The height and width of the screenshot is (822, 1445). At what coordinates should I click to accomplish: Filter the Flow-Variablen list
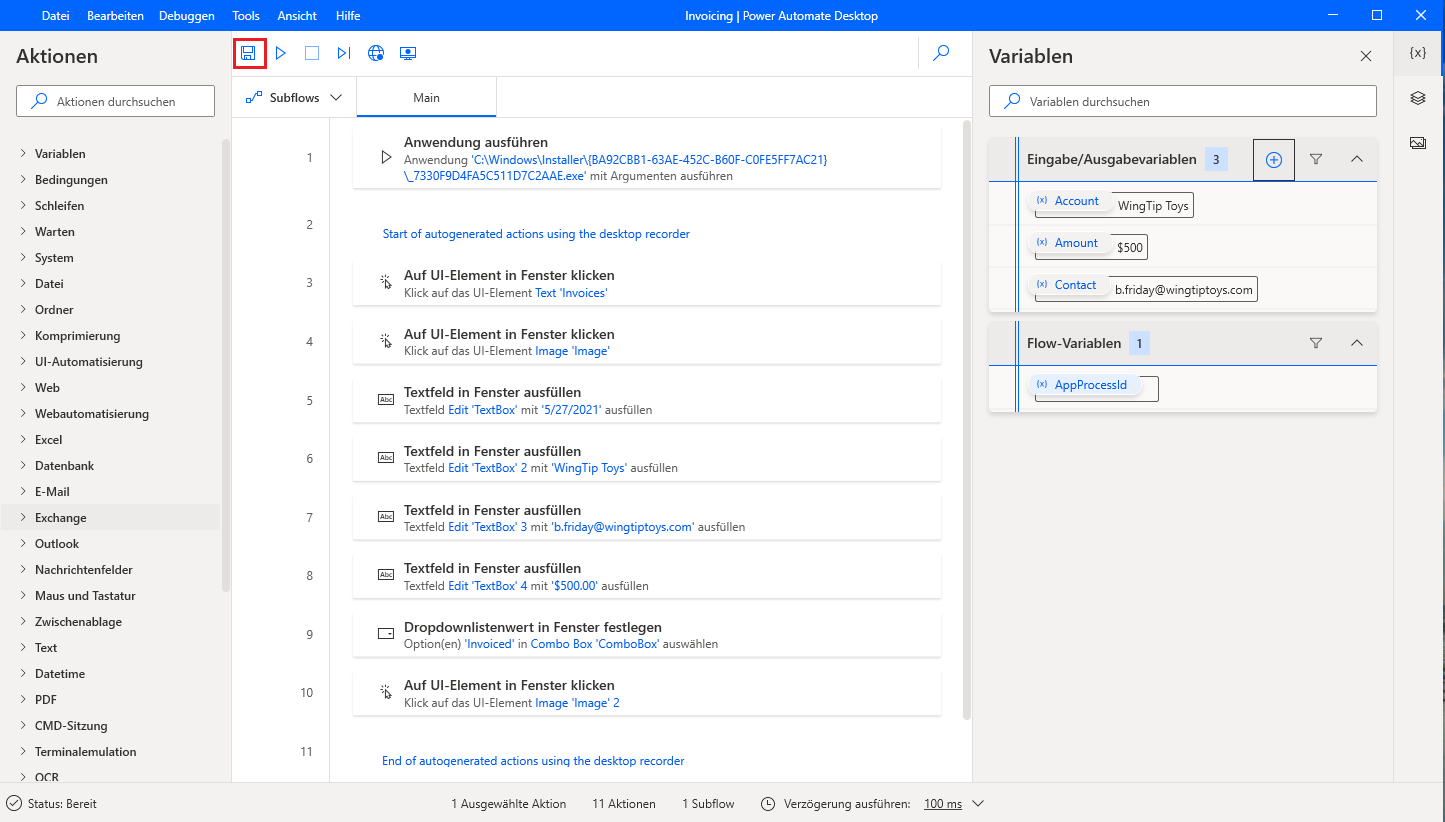point(1316,343)
